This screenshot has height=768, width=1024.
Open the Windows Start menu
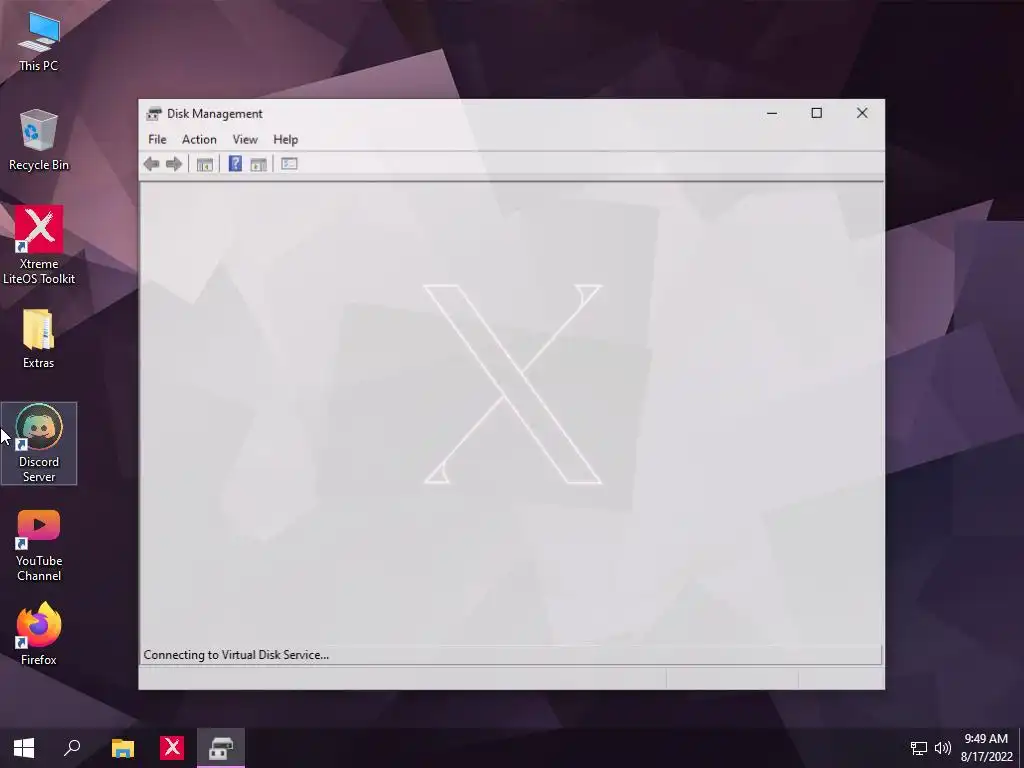coord(24,748)
